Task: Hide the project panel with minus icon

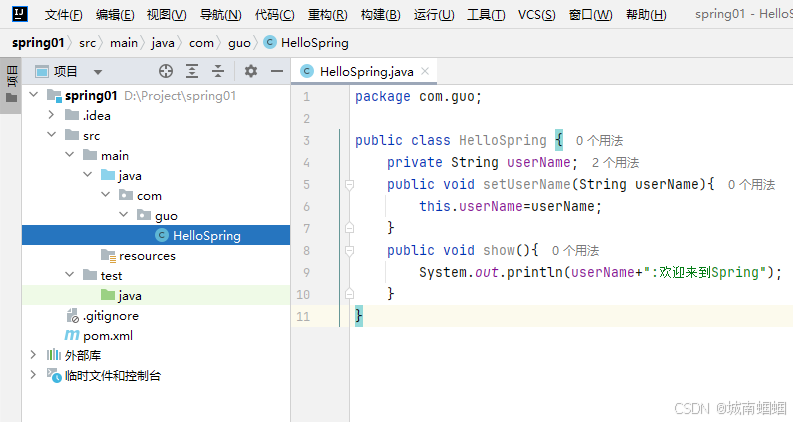Action: pyautogui.click(x=277, y=71)
